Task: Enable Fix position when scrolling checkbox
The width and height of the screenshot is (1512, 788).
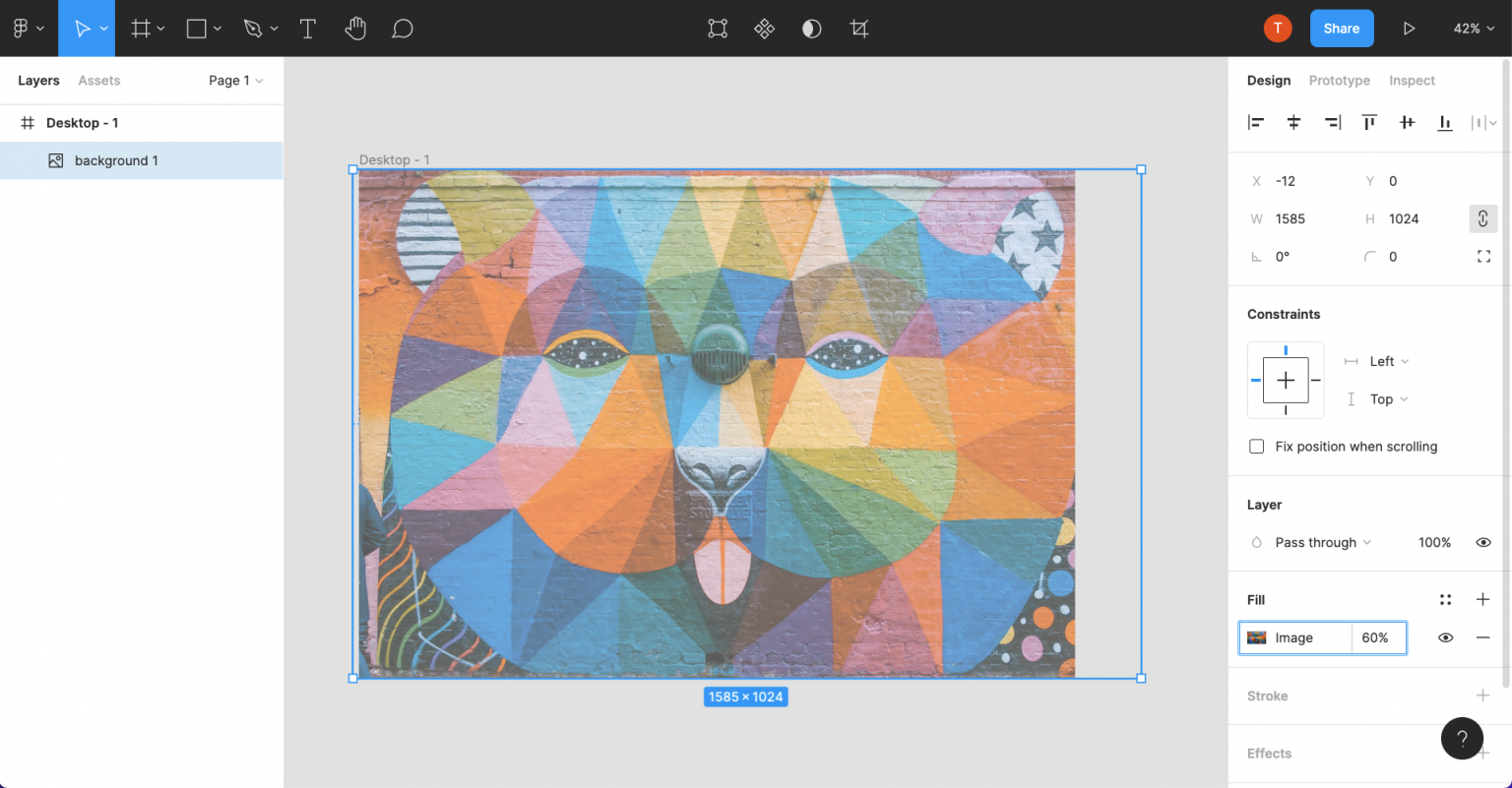Action: (1257, 447)
